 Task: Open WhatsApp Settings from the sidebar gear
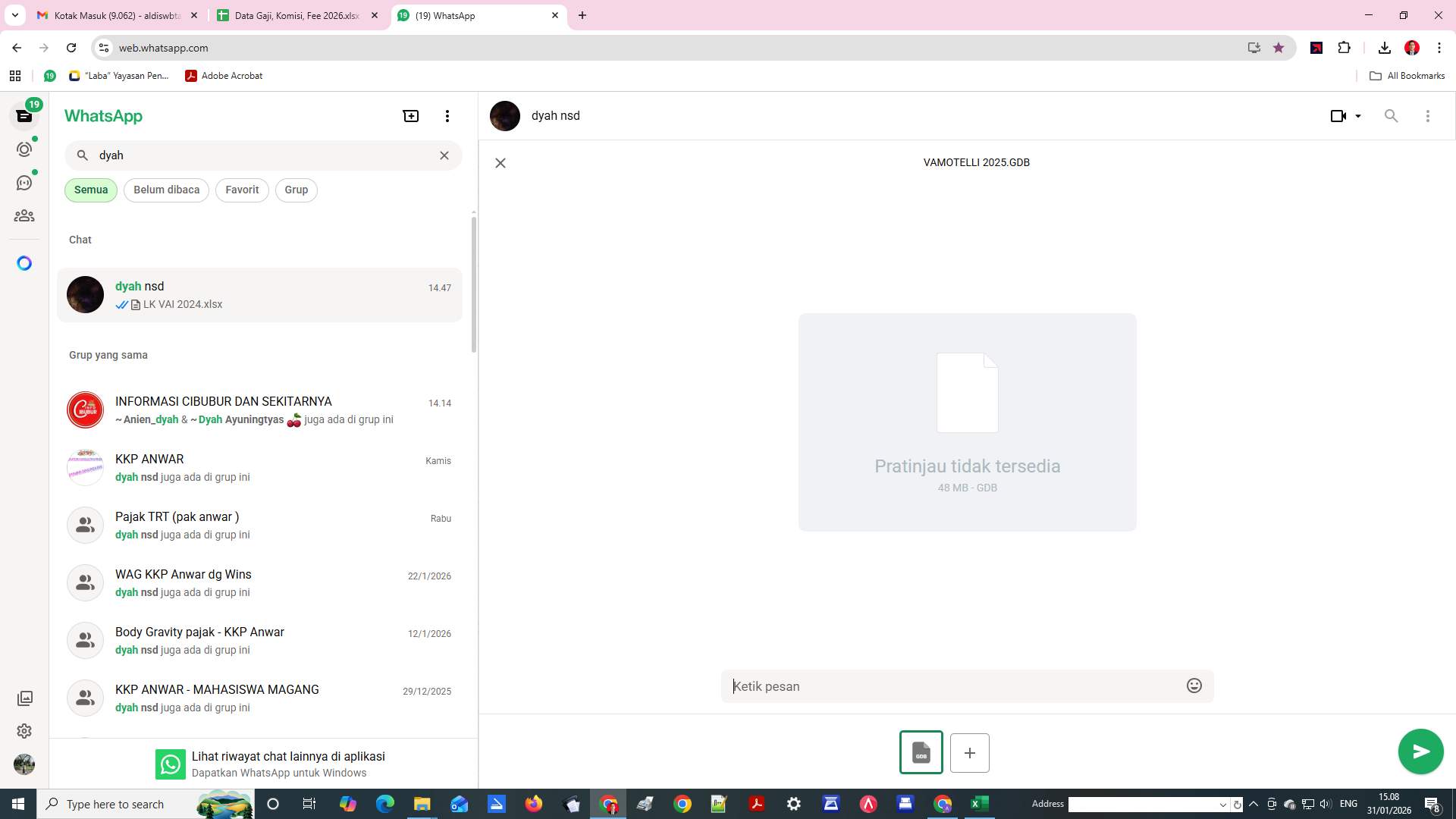[24, 731]
